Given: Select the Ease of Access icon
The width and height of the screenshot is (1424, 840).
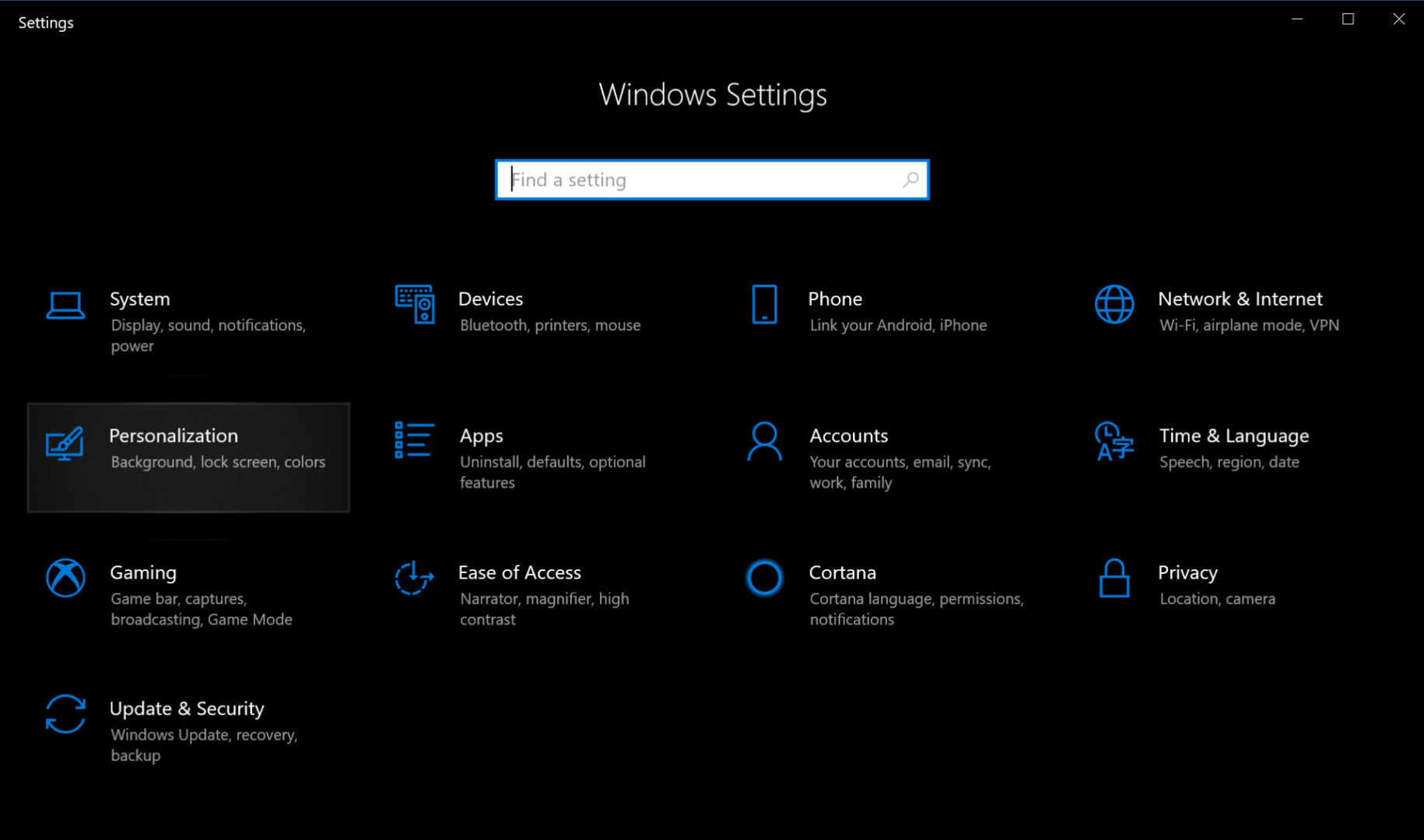Looking at the screenshot, I should 414,578.
